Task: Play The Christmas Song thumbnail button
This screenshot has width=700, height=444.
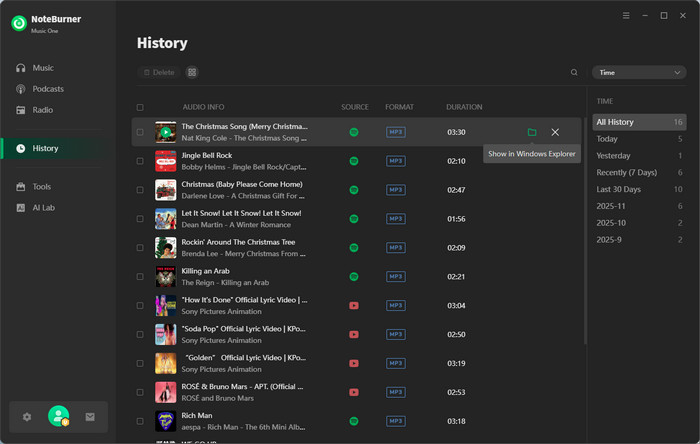Action: point(166,132)
